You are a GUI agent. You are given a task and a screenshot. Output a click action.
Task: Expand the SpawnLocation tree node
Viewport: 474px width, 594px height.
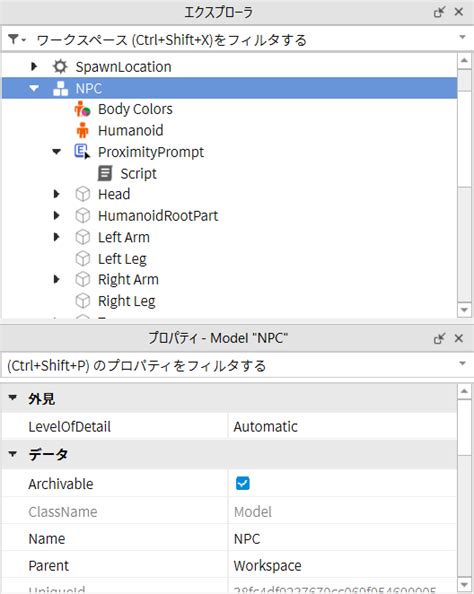click(34, 67)
